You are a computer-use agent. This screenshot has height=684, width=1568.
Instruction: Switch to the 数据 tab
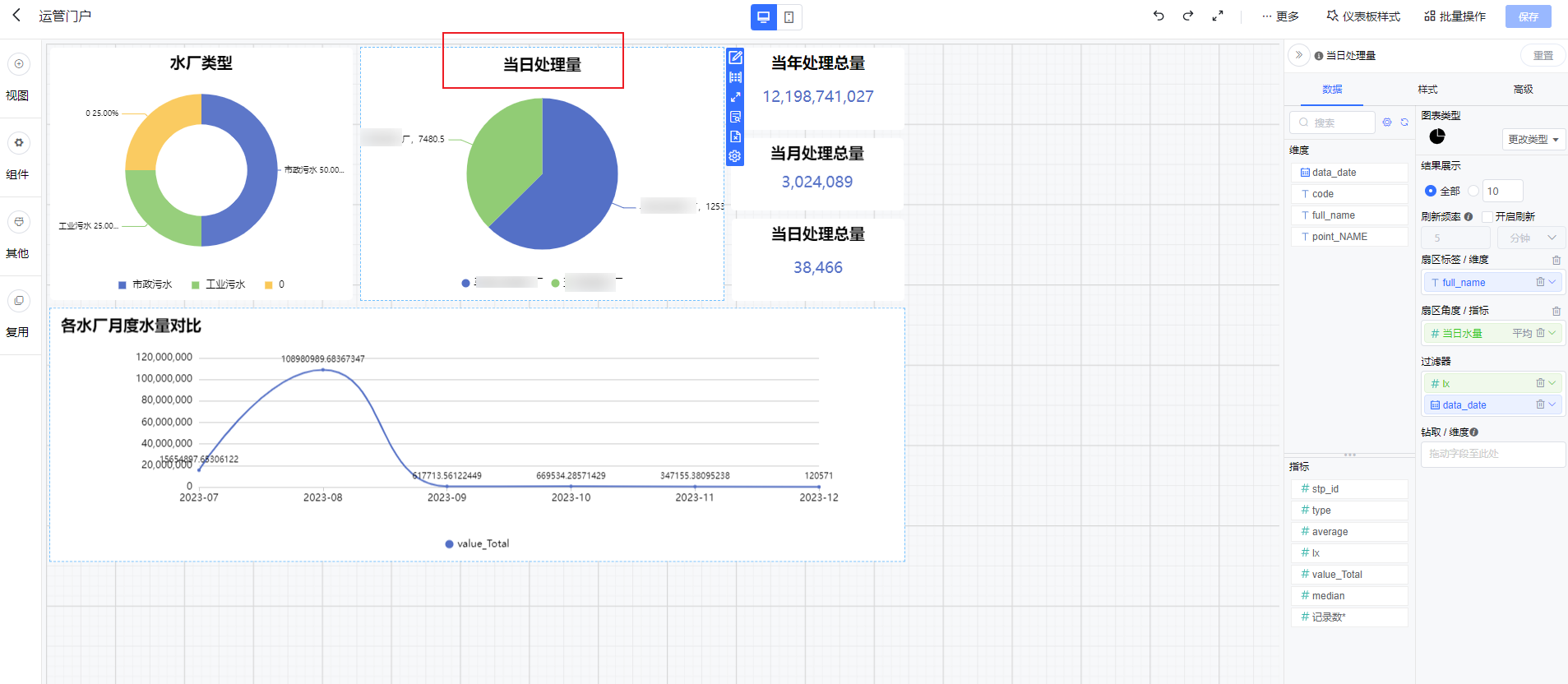point(1332,90)
